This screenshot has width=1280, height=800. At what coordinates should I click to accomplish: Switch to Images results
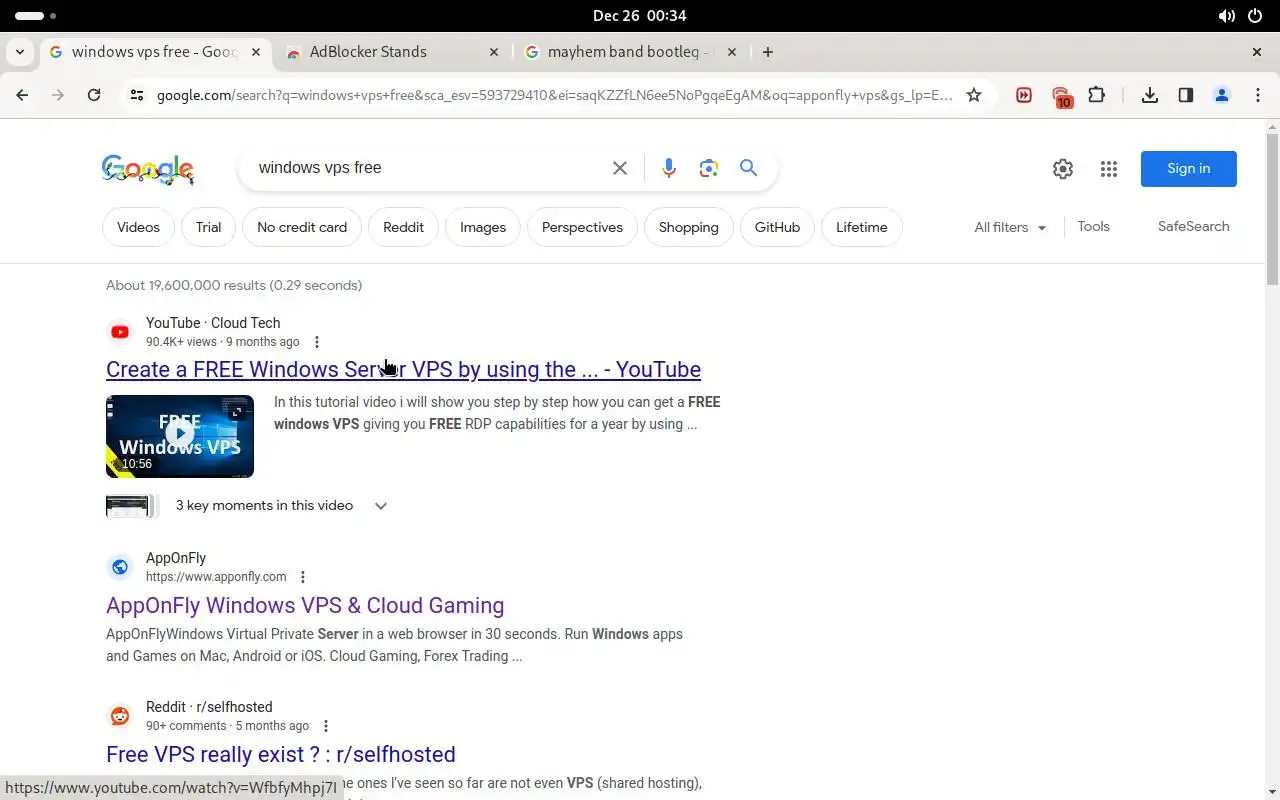(x=483, y=227)
